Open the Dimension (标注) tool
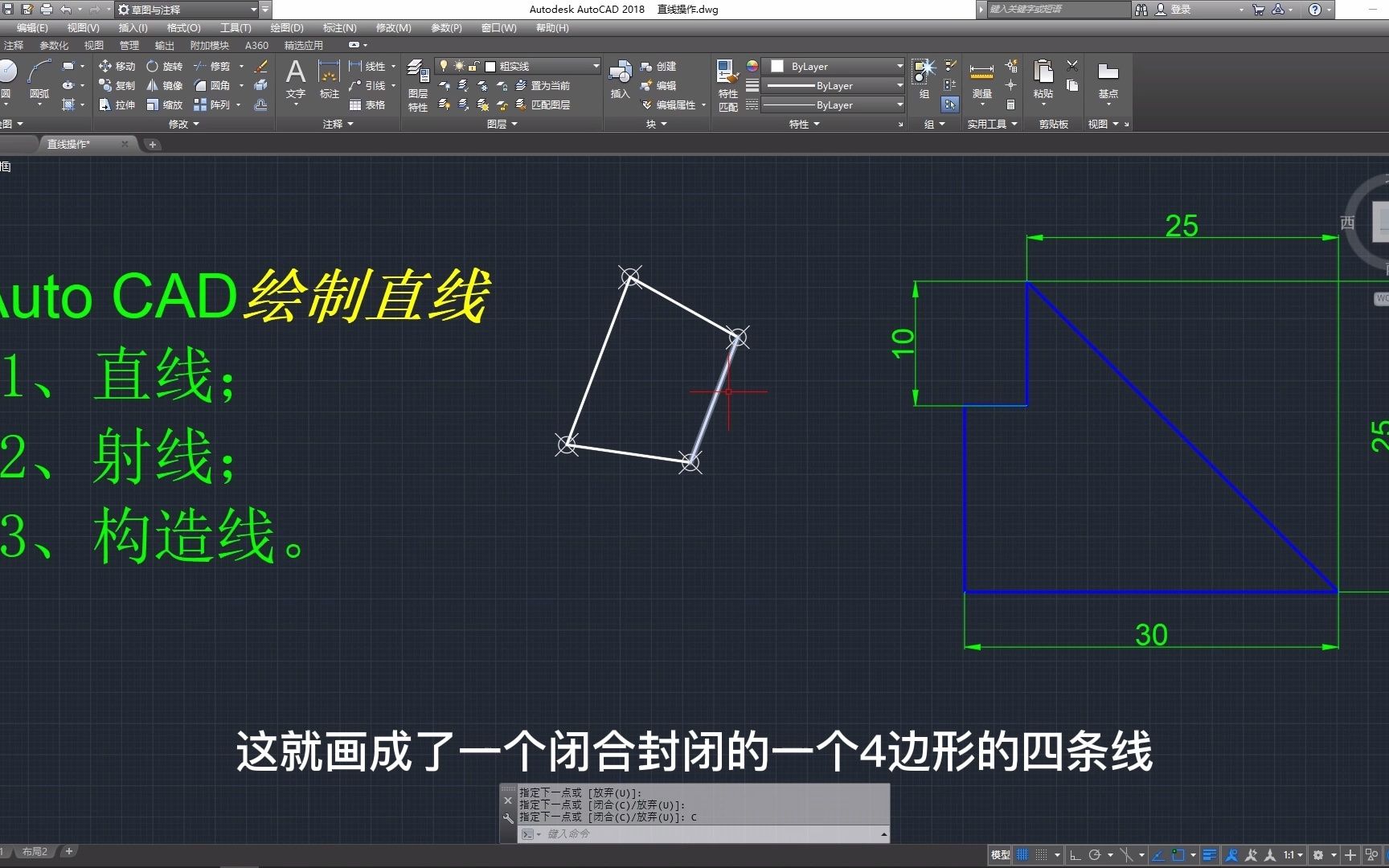The image size is (1389, 868). point(330,78)
